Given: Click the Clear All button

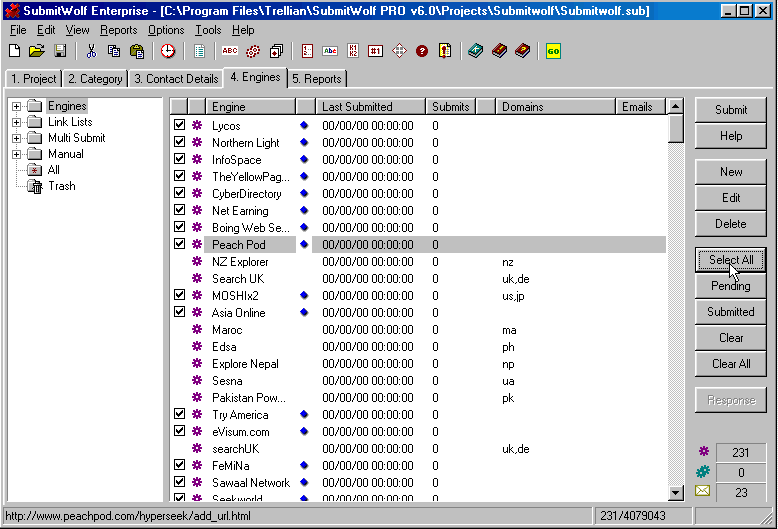Looking at the screenshot, I should click(x=731, y=364).
